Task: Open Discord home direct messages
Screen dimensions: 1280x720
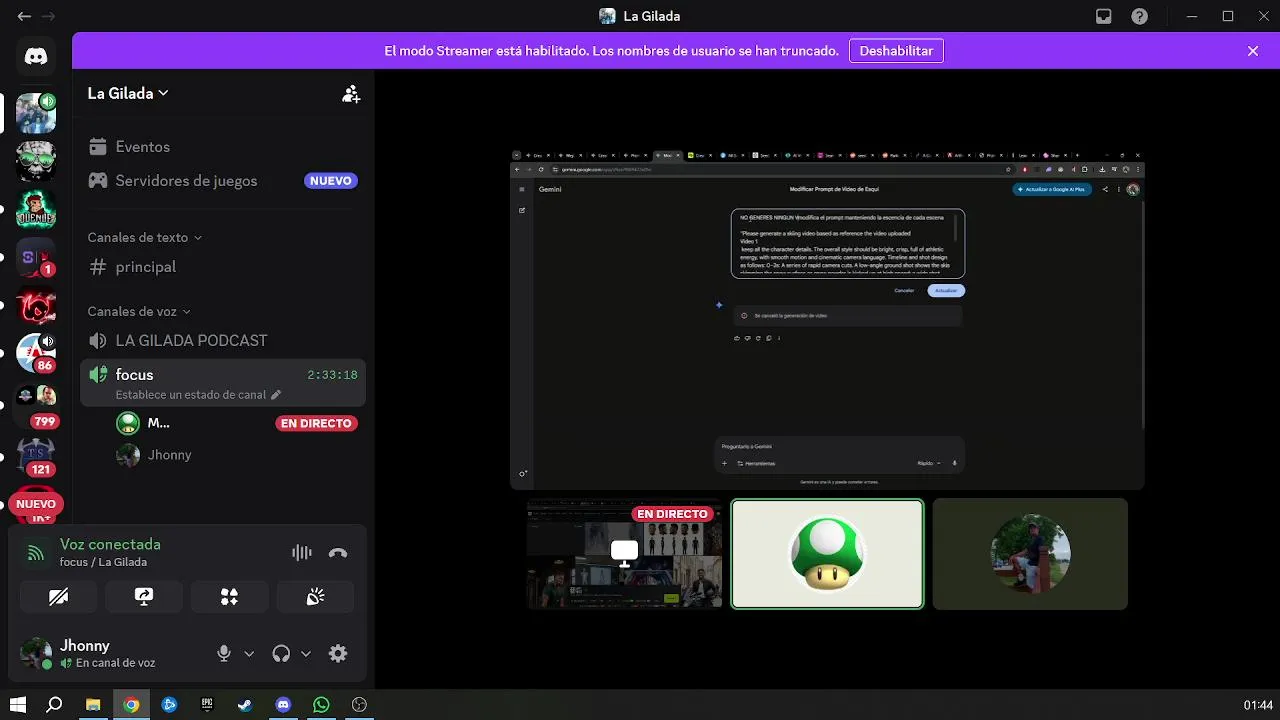Action: [36, 57]
